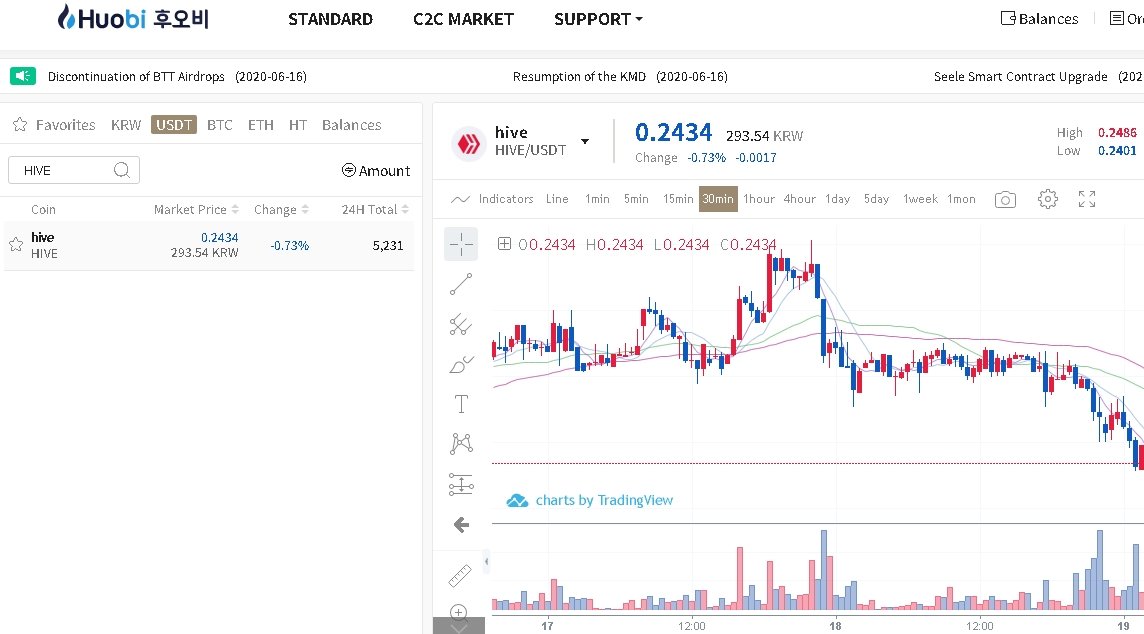Select the brush drawing tool

[x=461, y=364]
